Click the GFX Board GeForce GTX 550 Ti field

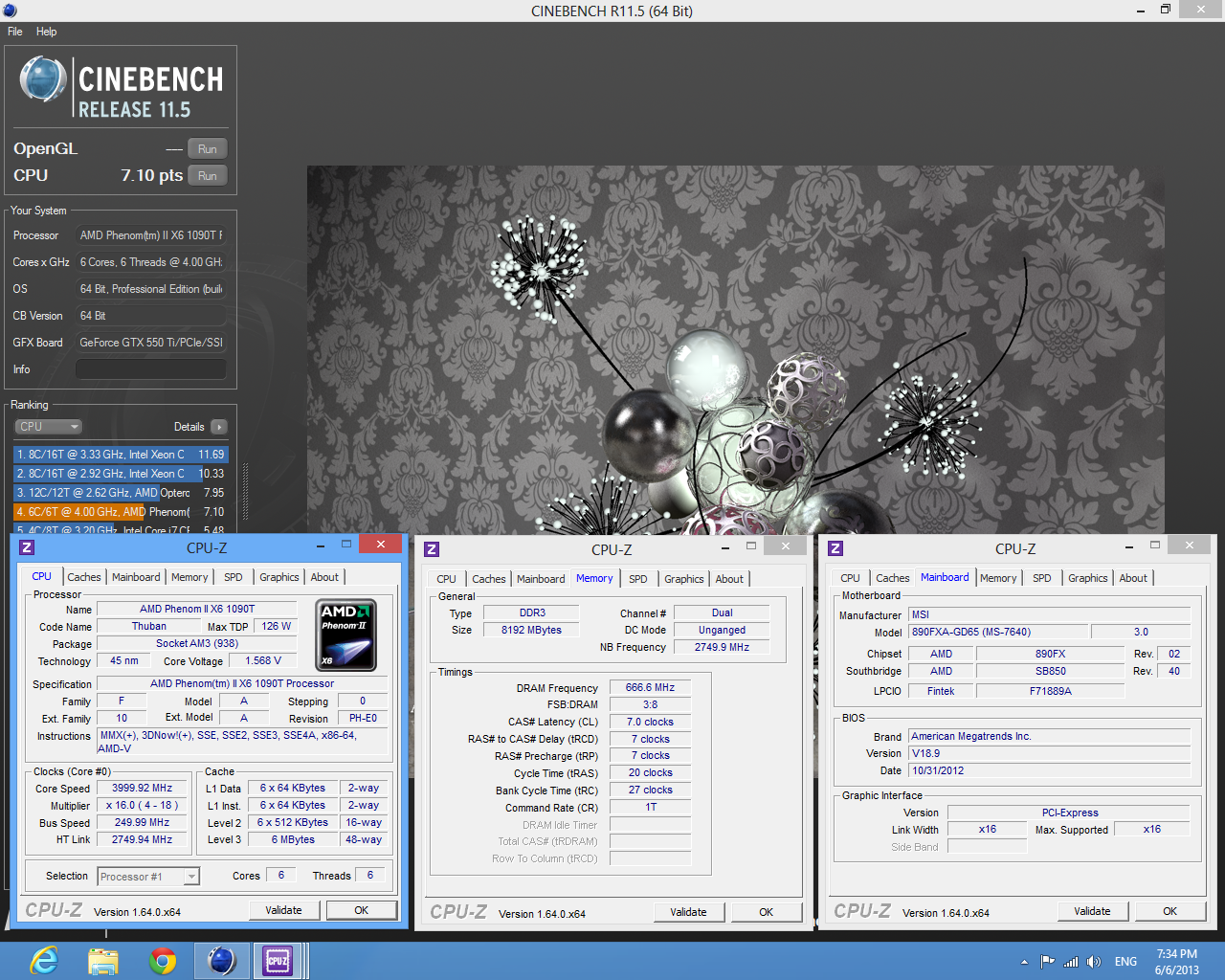pyautogui.click(x=151, y=343)
